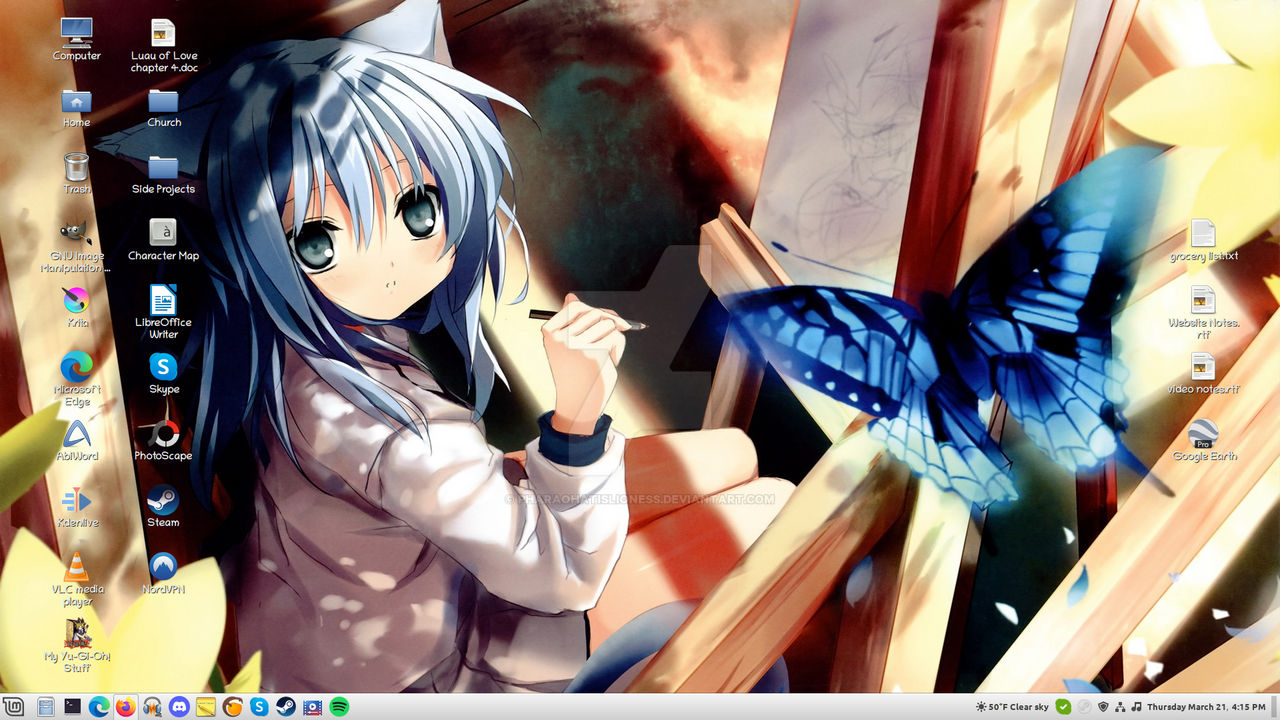Open Krita from the desktop
1280x720 pixels.
point(77,300)
